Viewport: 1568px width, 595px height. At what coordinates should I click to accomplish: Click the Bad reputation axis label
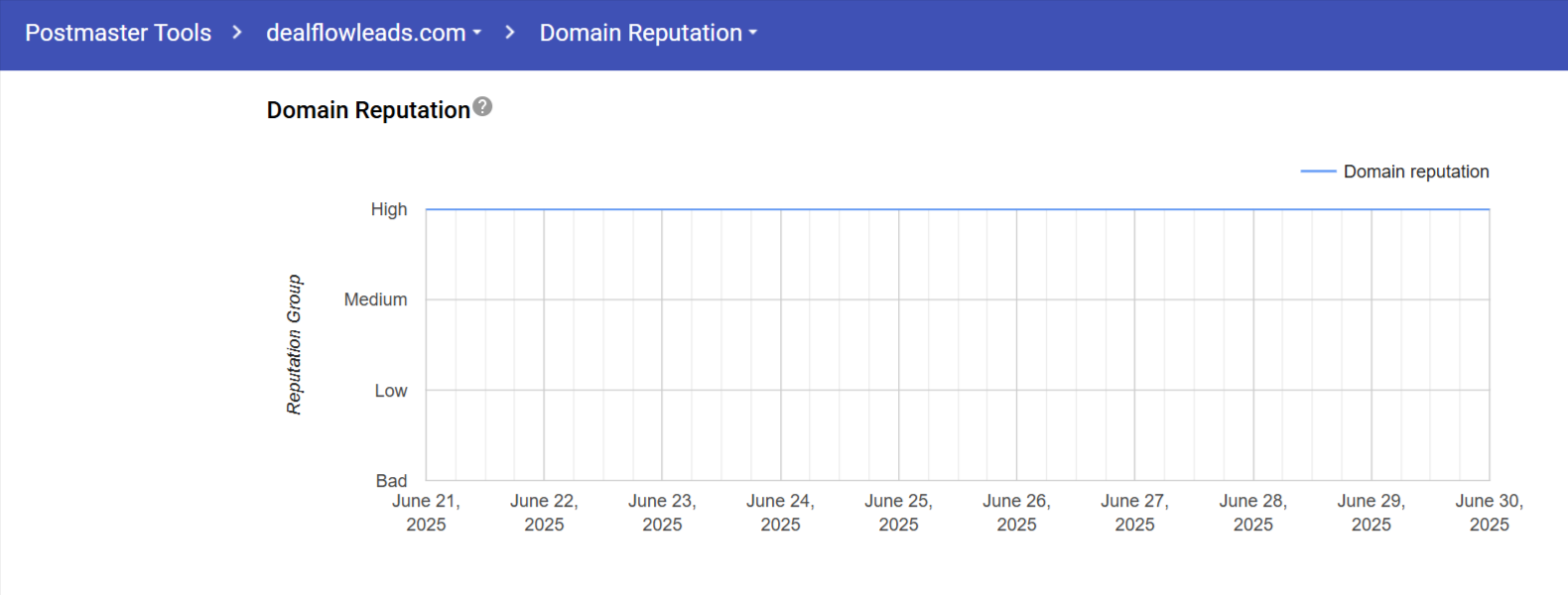[391, 481]
